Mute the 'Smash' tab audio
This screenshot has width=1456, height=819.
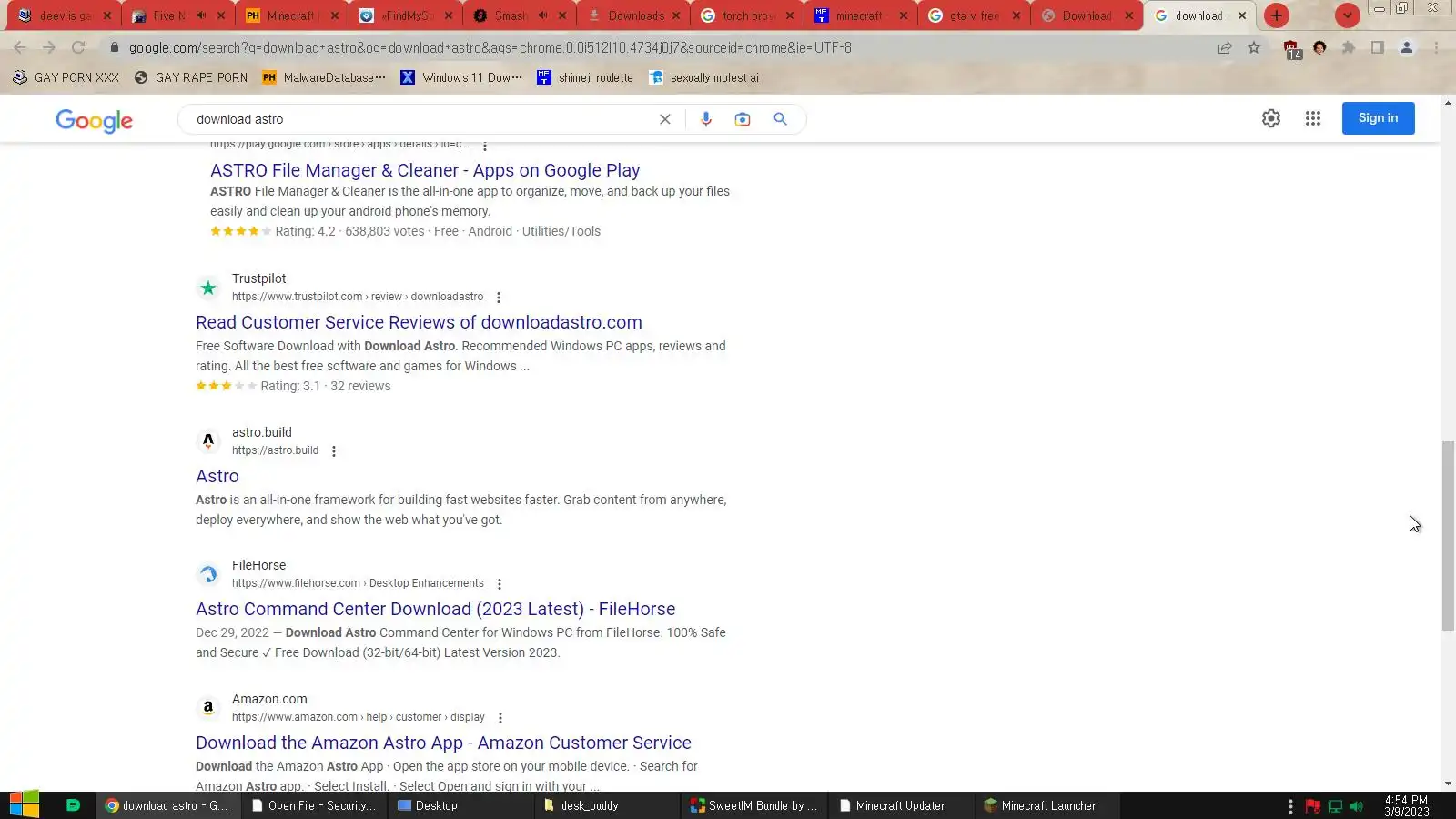542,15
